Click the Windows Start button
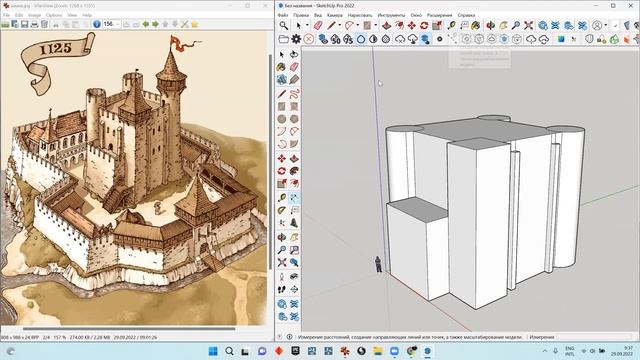640x360 pixels. click(x=213, y=351)
